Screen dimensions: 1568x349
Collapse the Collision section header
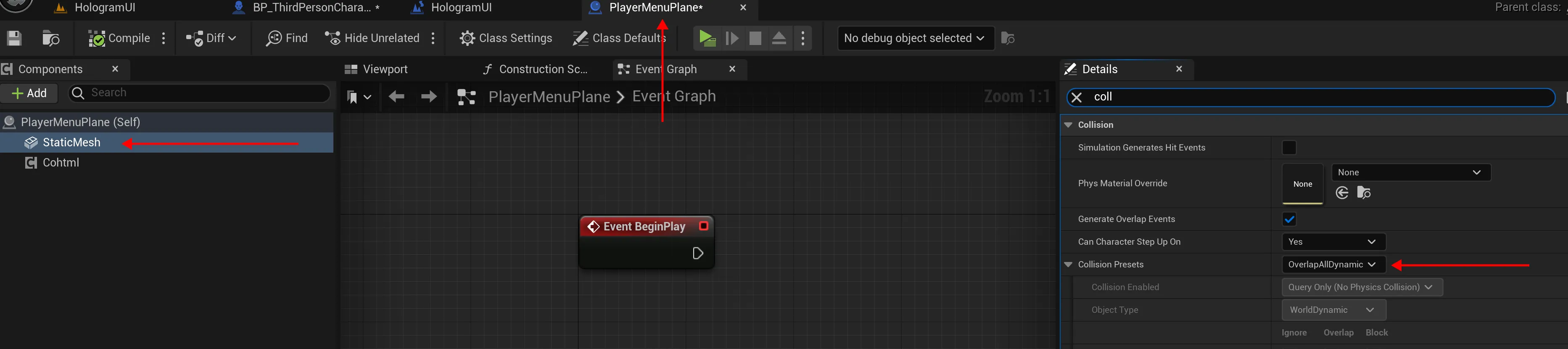coord(1068,125)
